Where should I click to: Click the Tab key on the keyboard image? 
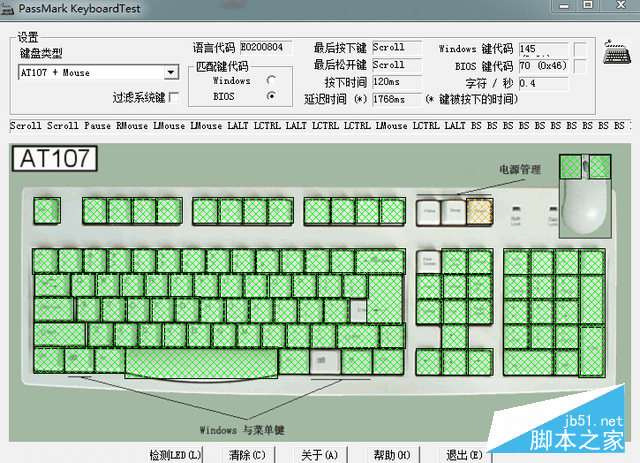52,286
